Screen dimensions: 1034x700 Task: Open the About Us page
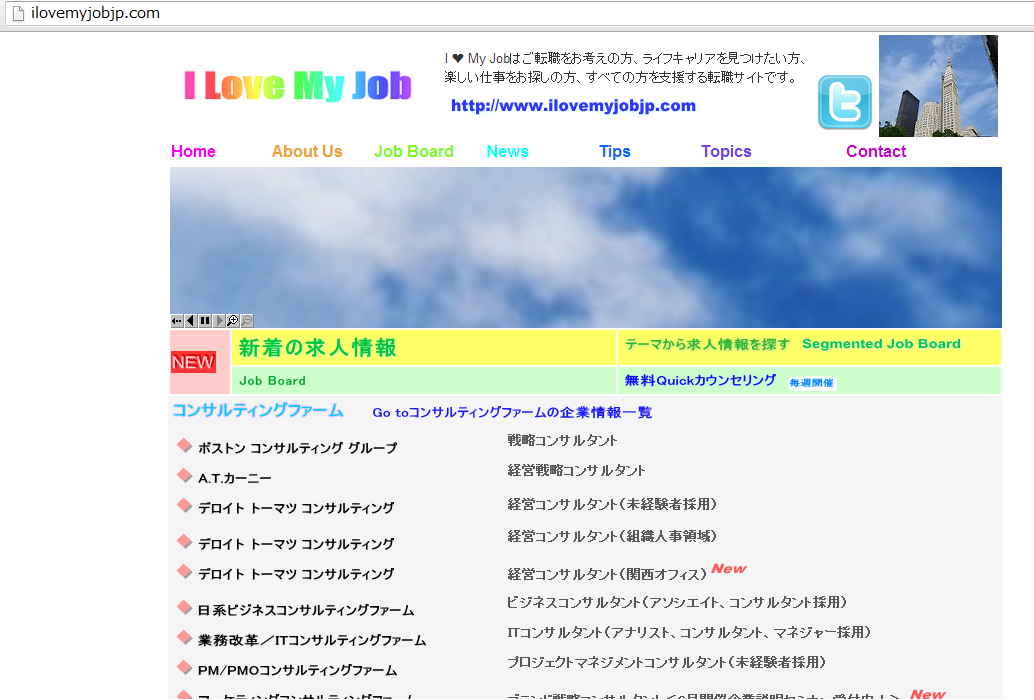coord(307,152)
